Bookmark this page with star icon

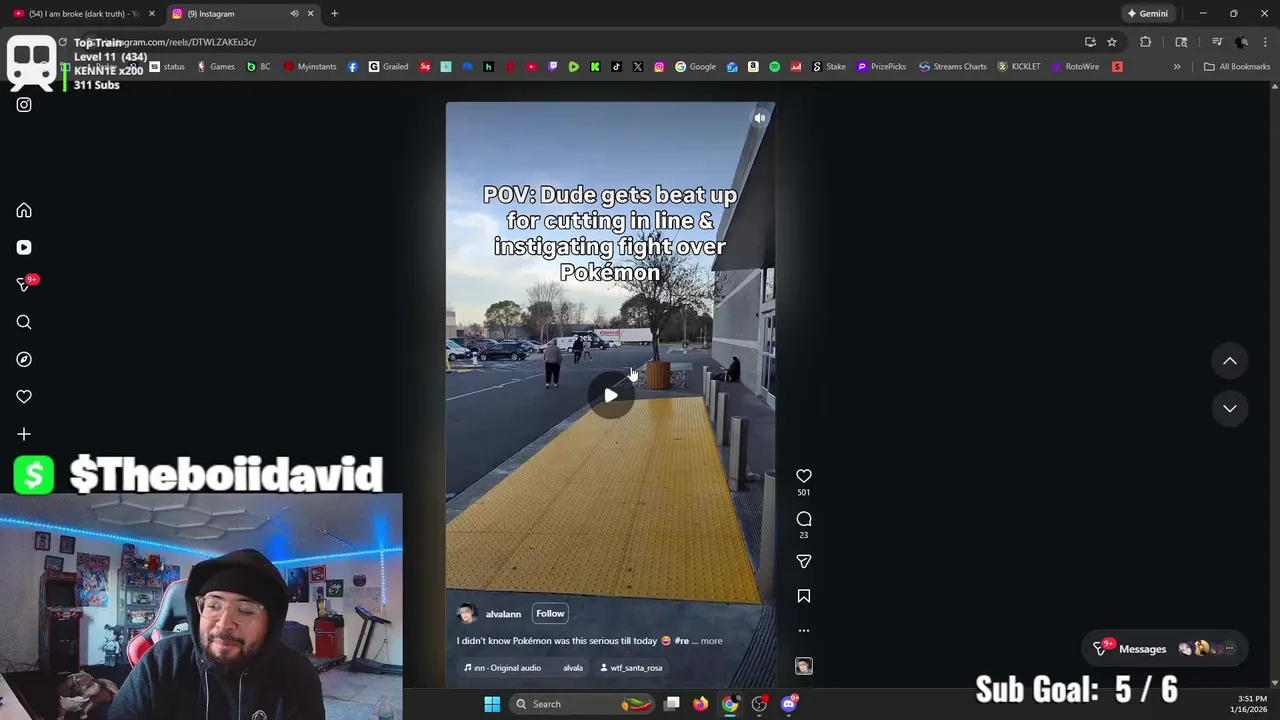[1111, 42]
